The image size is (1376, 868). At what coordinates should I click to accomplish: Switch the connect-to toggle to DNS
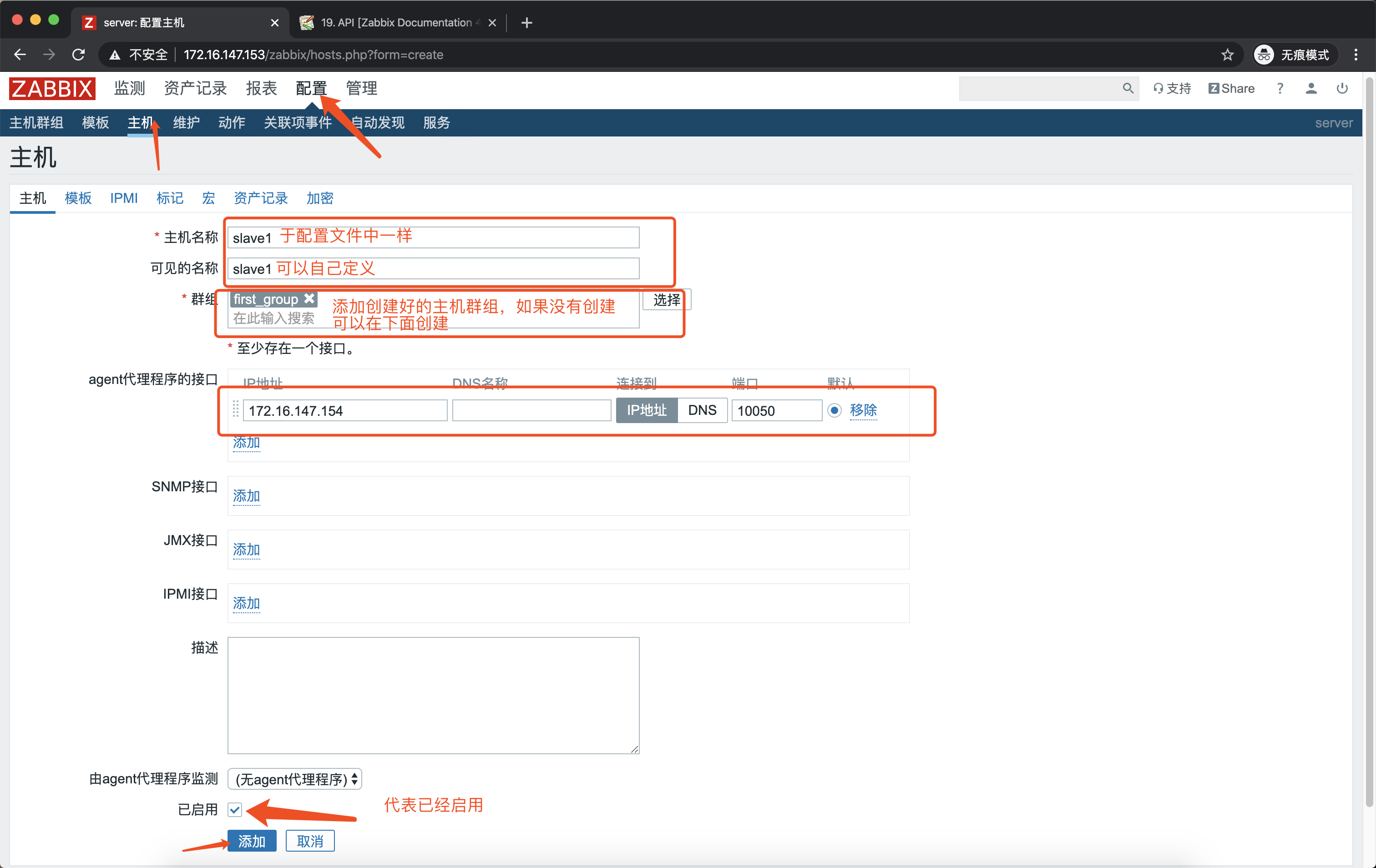702,410
